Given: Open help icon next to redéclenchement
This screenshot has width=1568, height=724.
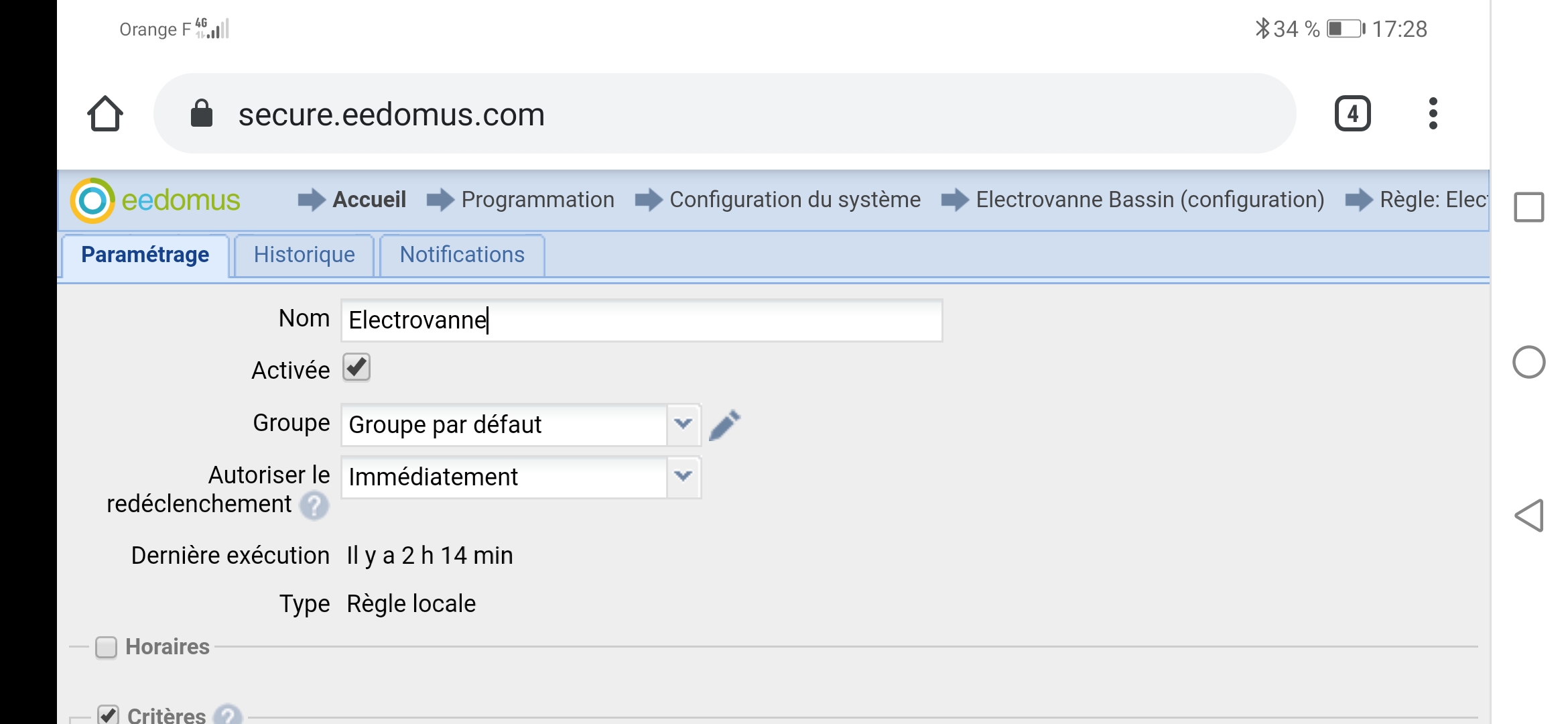Looking at the screenshot, I should [x=314, y=505].
